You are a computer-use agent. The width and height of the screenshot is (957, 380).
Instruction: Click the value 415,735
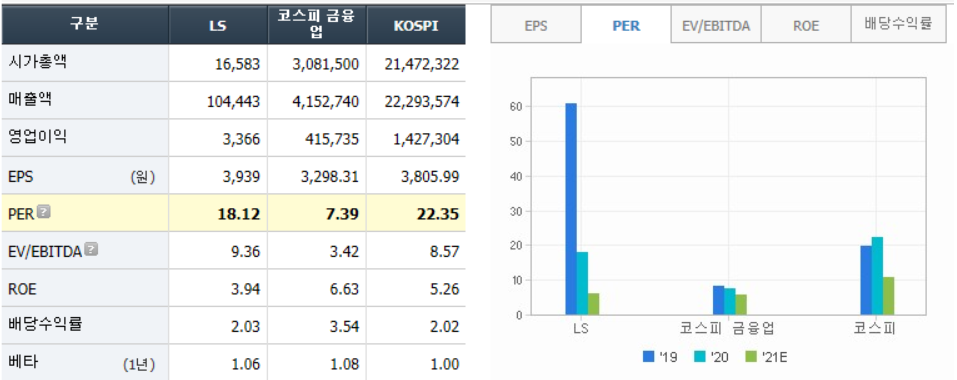pos(333,139)
